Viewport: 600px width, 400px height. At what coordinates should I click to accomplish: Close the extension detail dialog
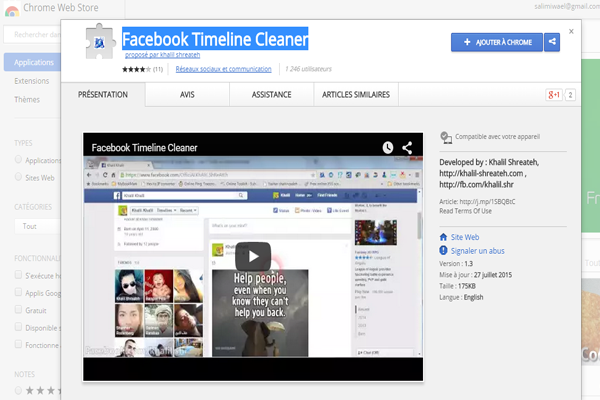coord(571,31)
